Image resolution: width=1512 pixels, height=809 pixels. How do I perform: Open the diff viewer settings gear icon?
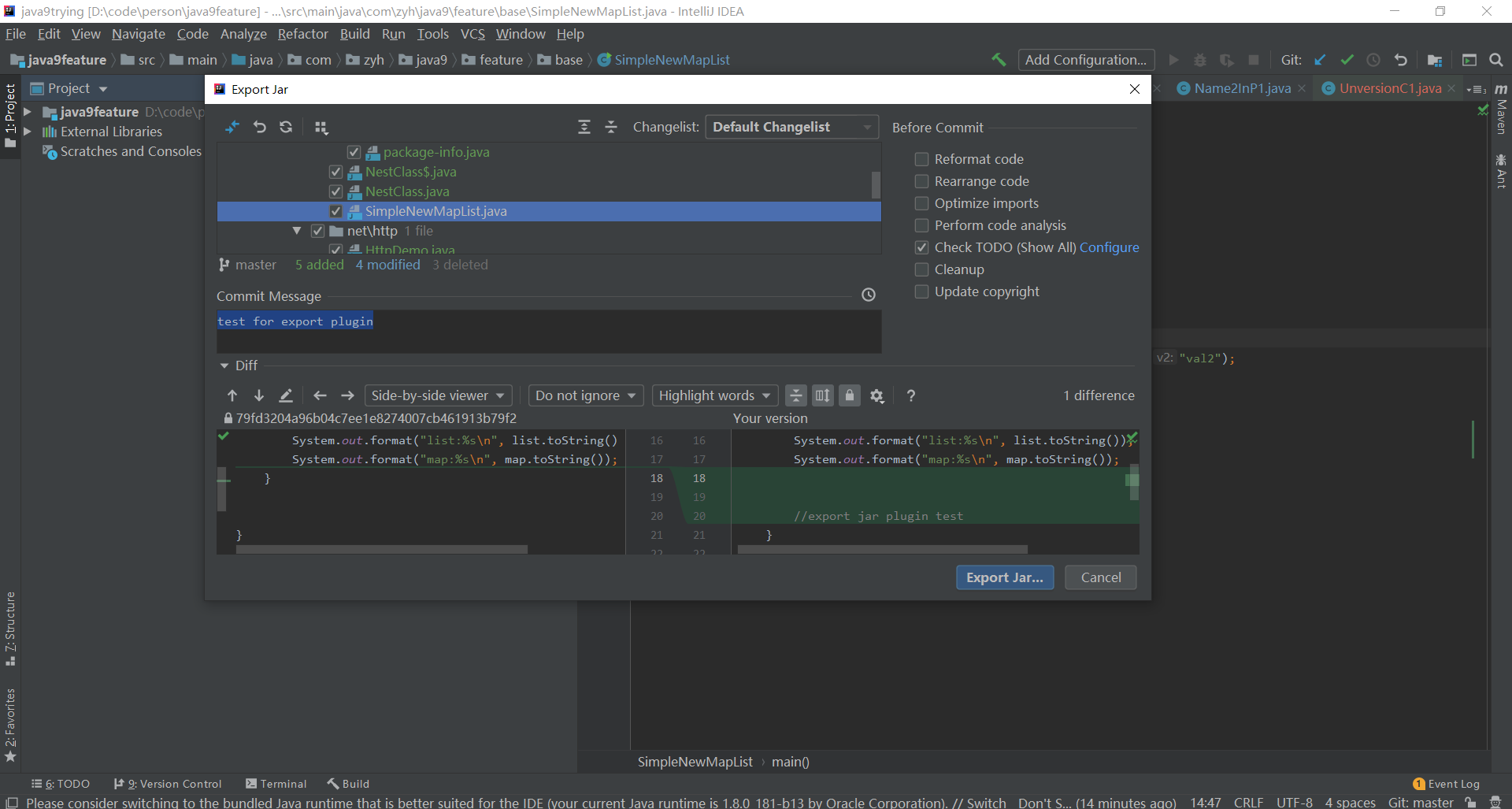pyautogui.click(x=876, y=395)
